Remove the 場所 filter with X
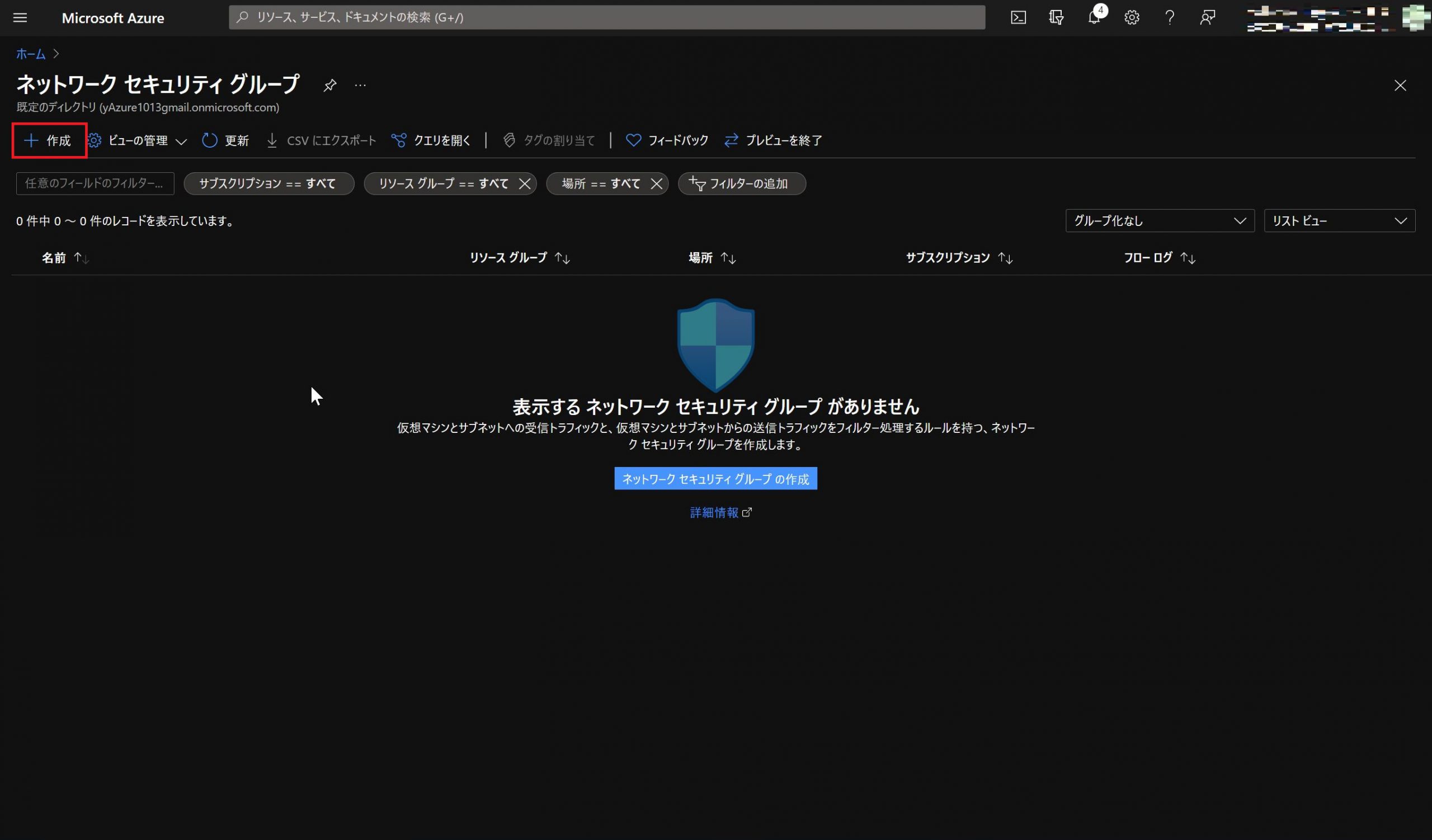1432x840 pixels. (656, 183)
